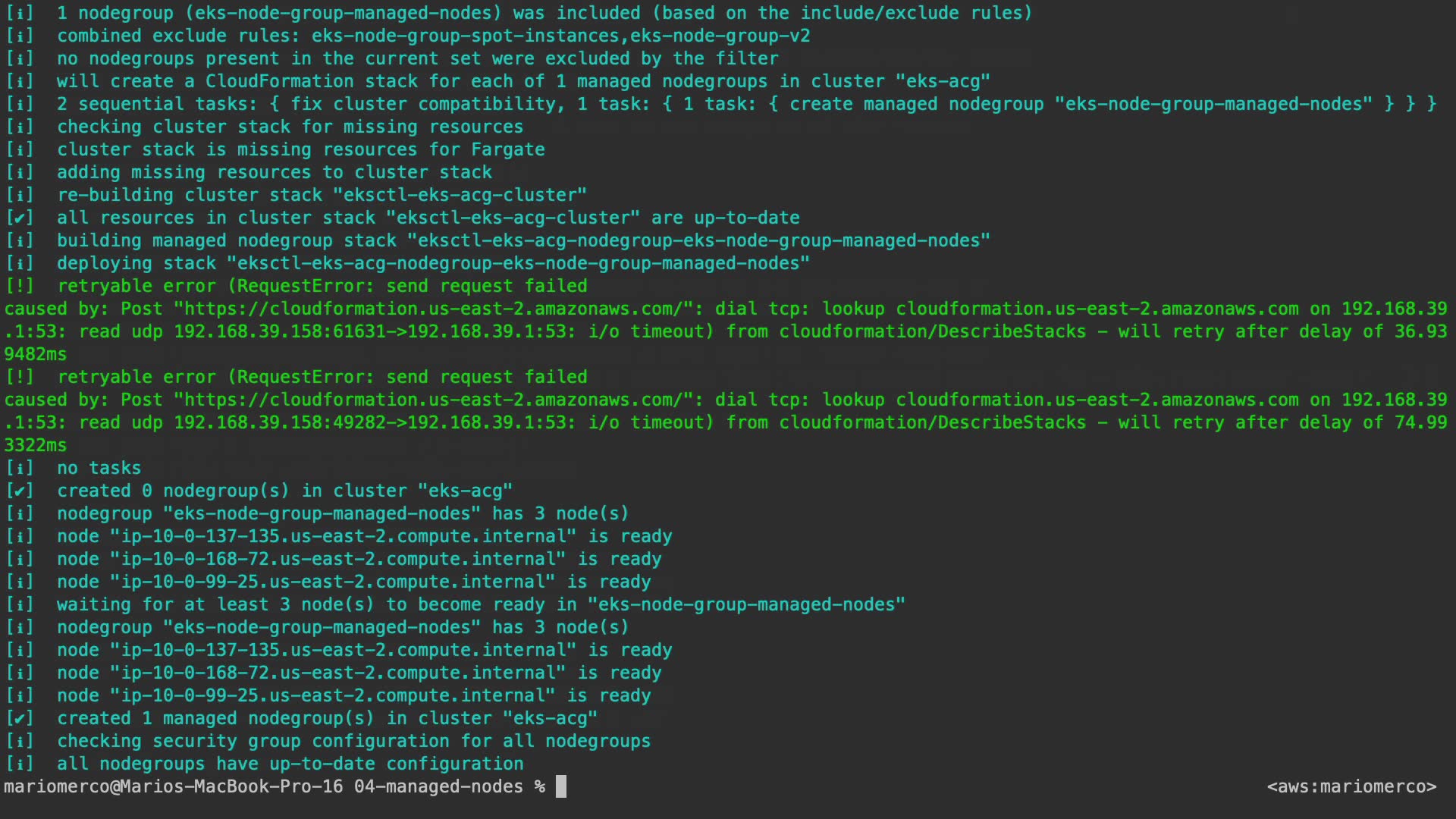
Task: Click the second retryable error warning marker
Action: [x=20, y=378]
